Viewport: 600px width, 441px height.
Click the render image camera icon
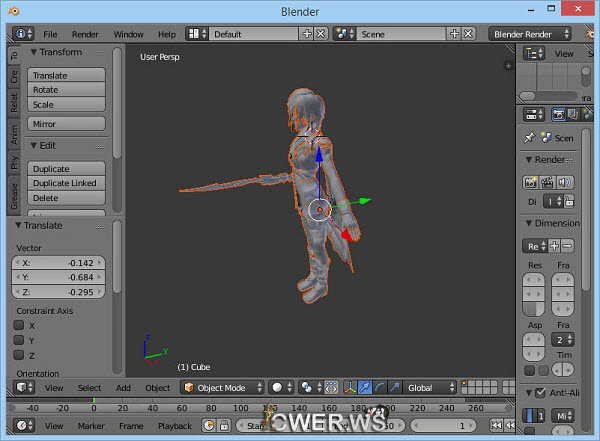(x=532, y=182)
